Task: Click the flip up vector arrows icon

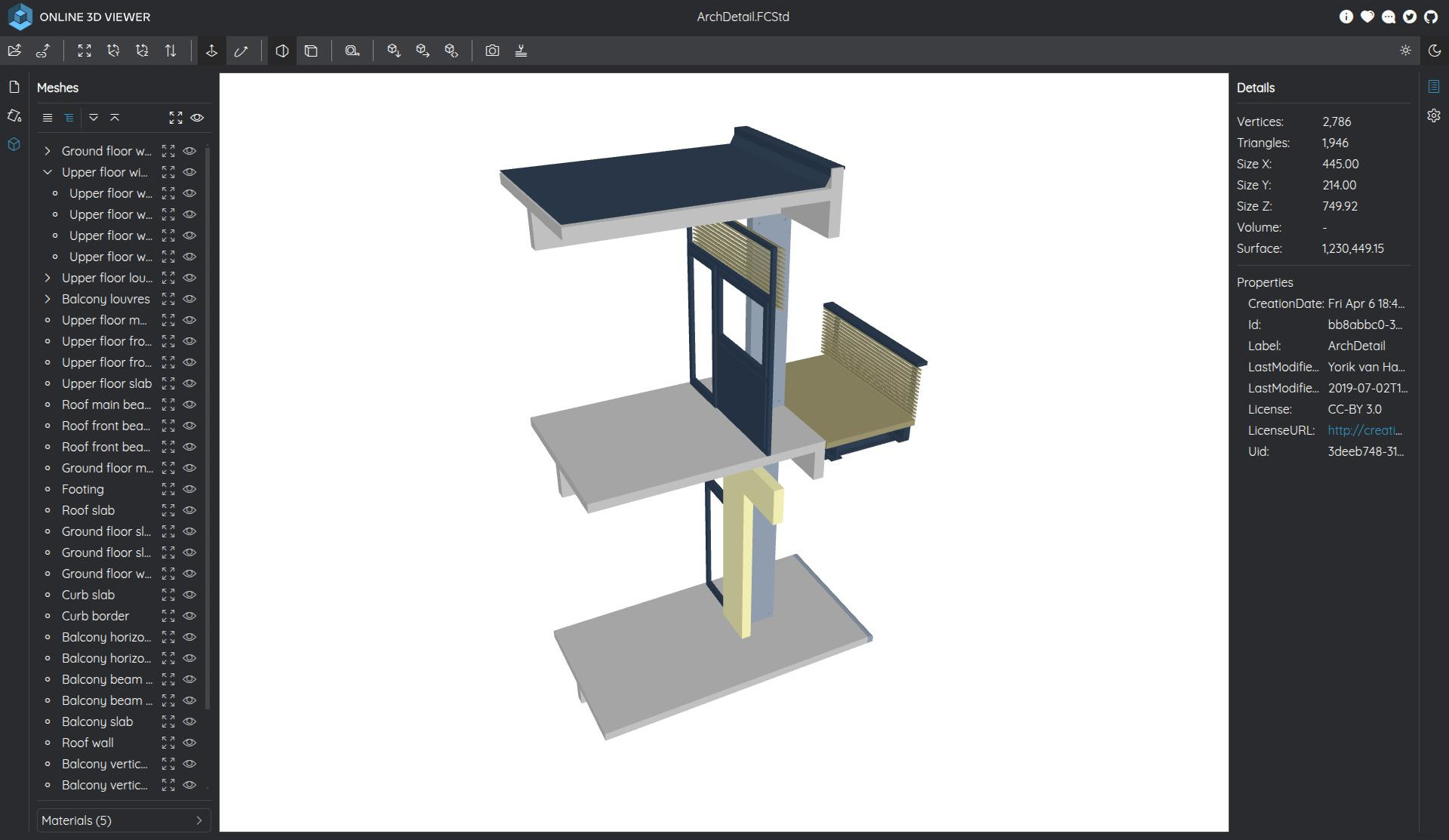Action: pyautogui.click(x=171, y=51)
